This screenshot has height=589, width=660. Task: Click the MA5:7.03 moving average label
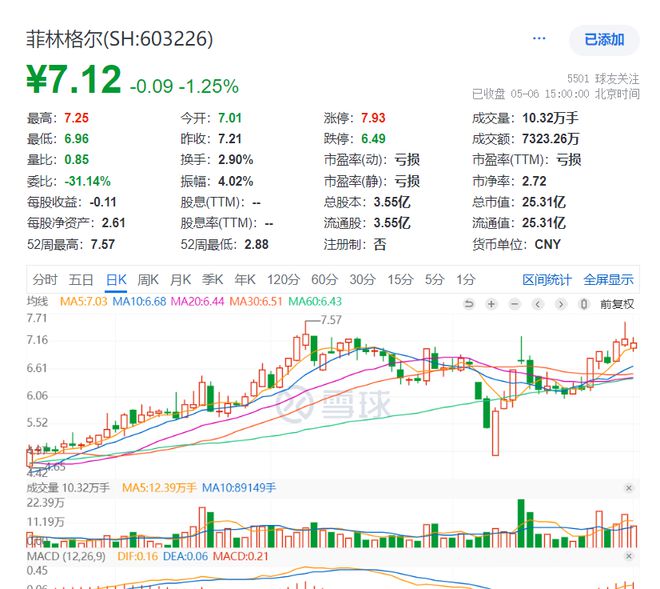pos(83,301)
